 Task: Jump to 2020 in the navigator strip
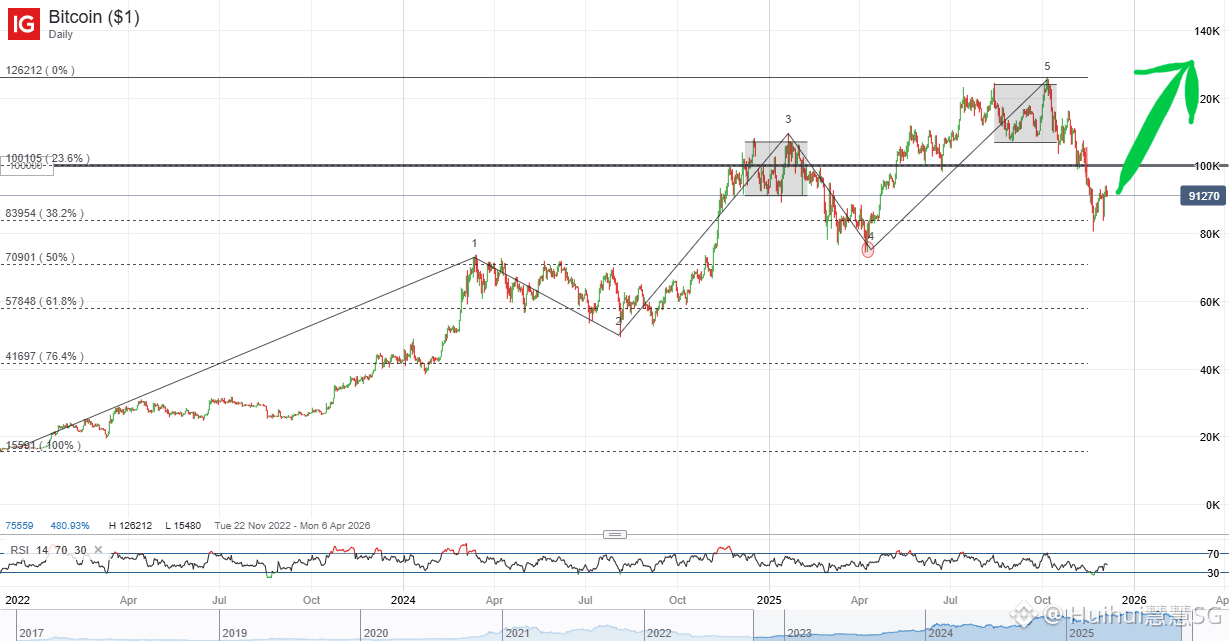tap(376, 633)
